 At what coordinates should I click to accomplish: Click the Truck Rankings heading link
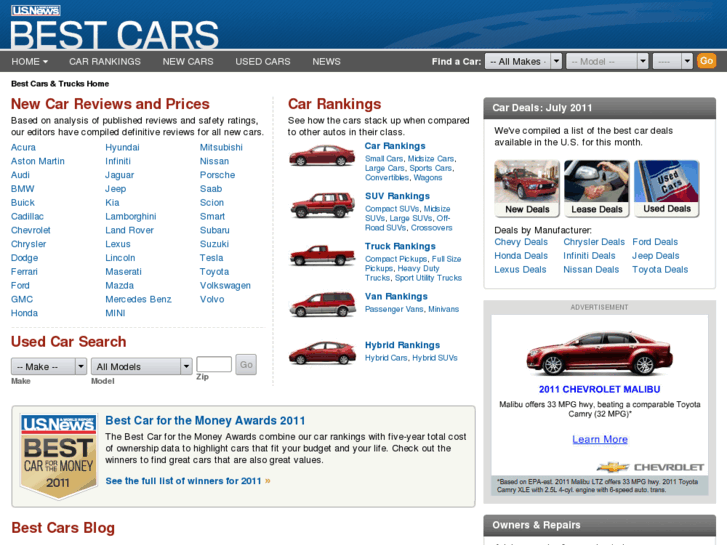tap(400, 246)
